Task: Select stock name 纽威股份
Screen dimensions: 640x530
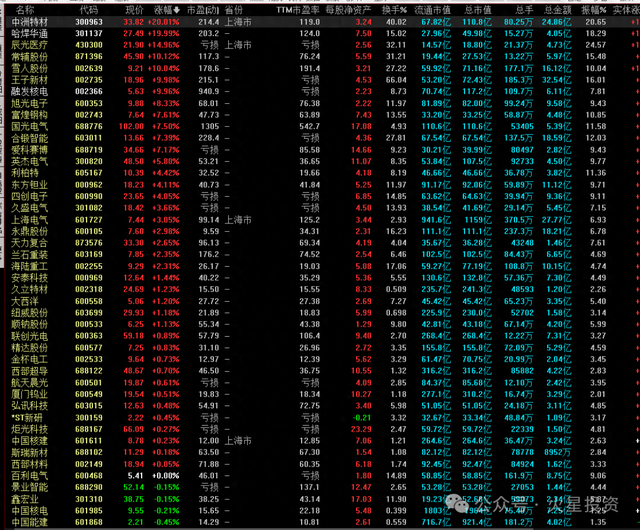Action: click(29, 313)
